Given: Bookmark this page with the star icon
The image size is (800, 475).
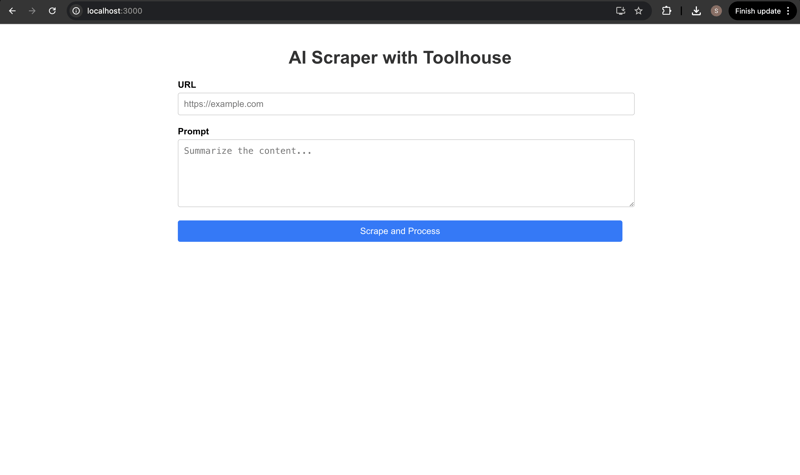Looking at the screenshot, I should [x=639, y=11].
